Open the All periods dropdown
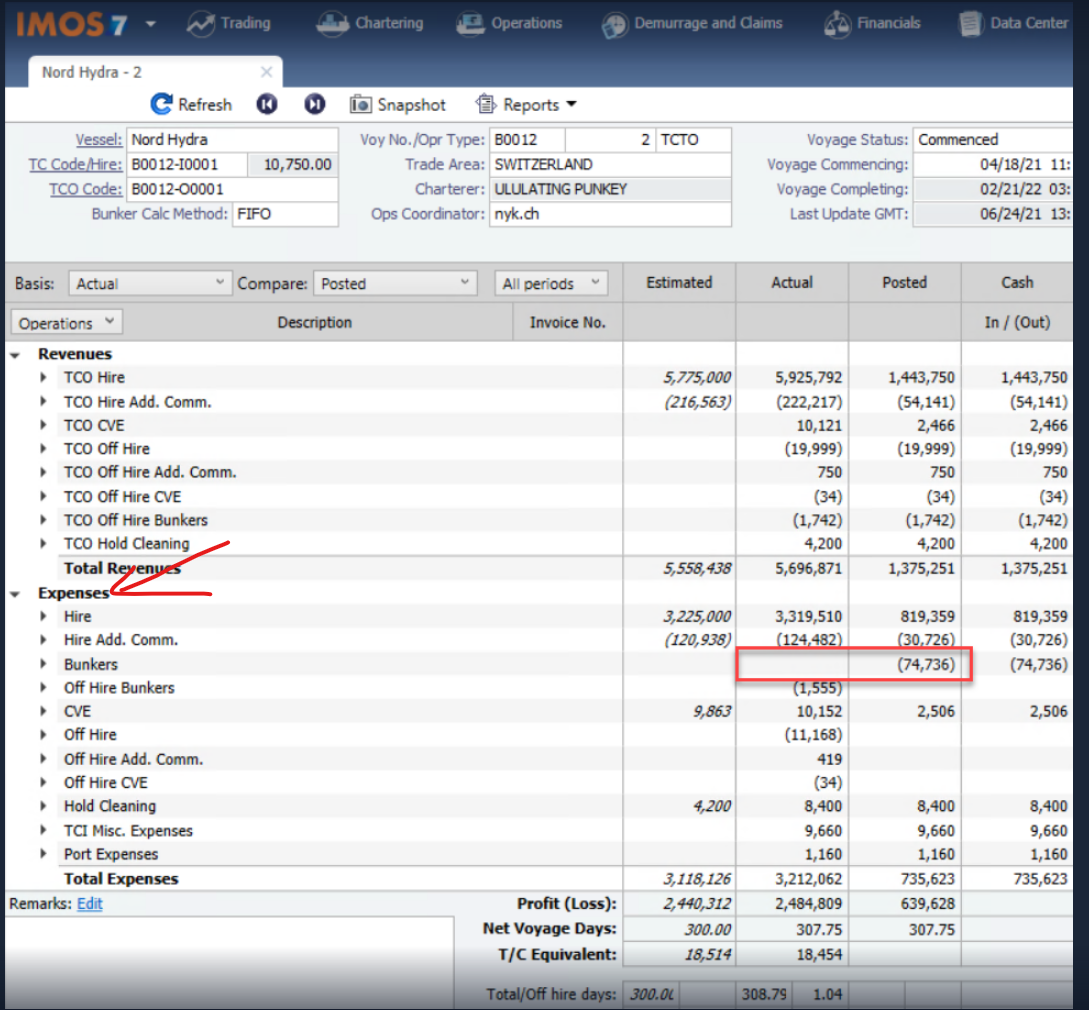The width and height of the screenshot is (1089, 1010). pos(551,284)
